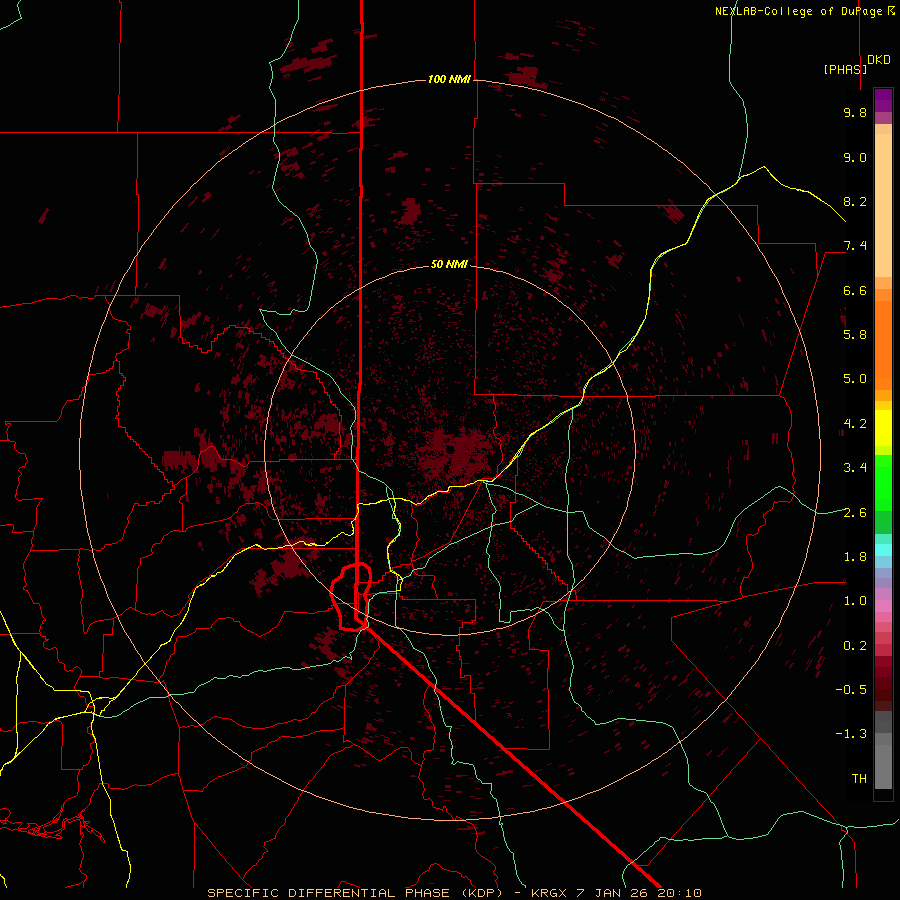Click the 100 NMI range ring label
Screen dimensions: 900x900
click(449, 79)
